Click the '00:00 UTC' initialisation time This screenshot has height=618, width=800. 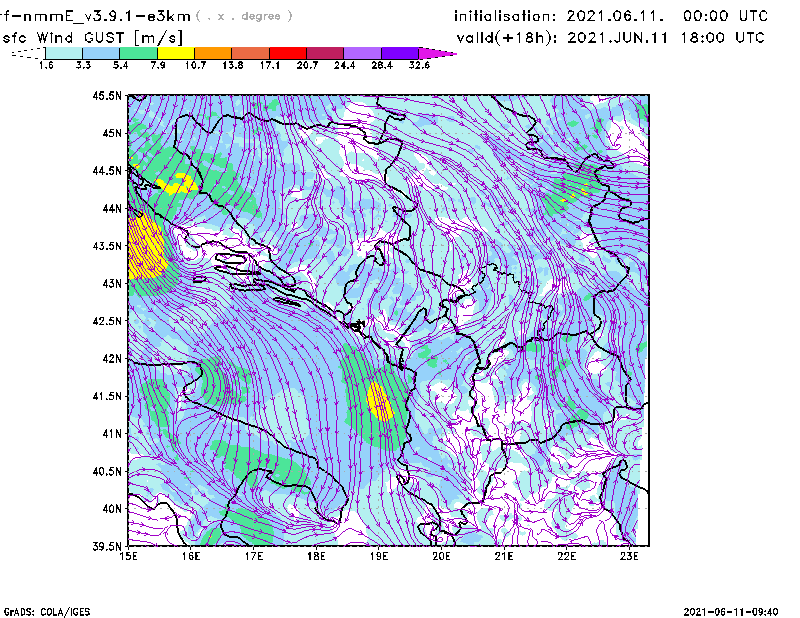(725, 16)
